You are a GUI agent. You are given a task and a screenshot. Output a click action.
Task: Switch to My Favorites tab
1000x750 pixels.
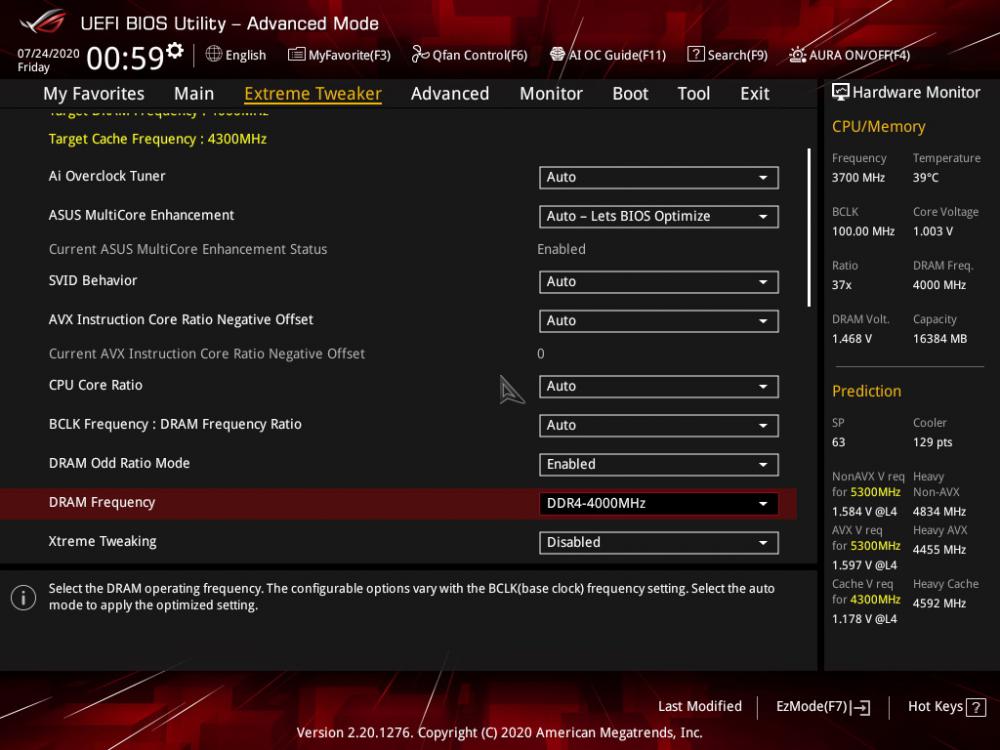[x=94, y=94]
